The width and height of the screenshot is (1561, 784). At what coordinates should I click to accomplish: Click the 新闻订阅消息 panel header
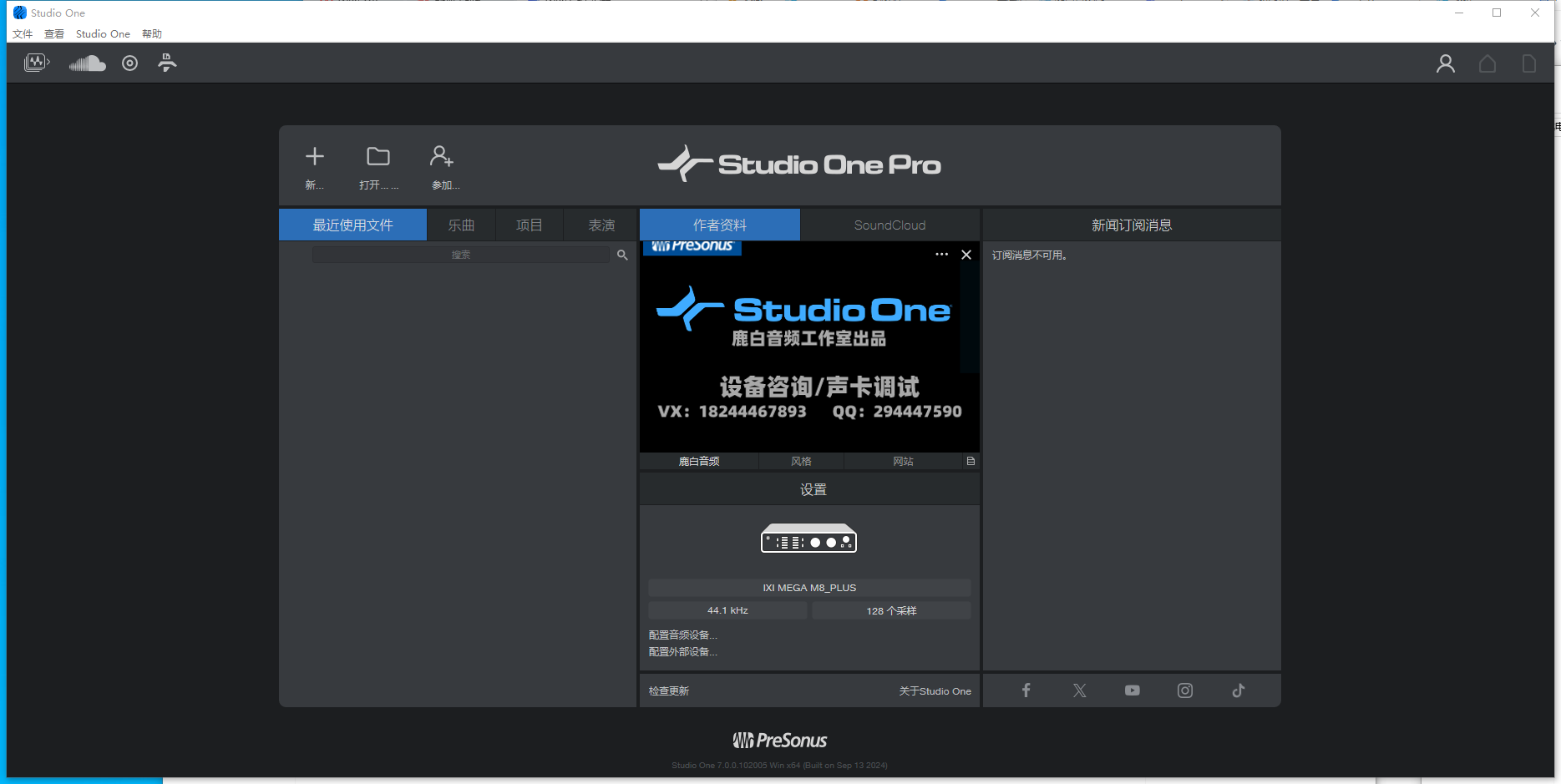[1132, 225]
